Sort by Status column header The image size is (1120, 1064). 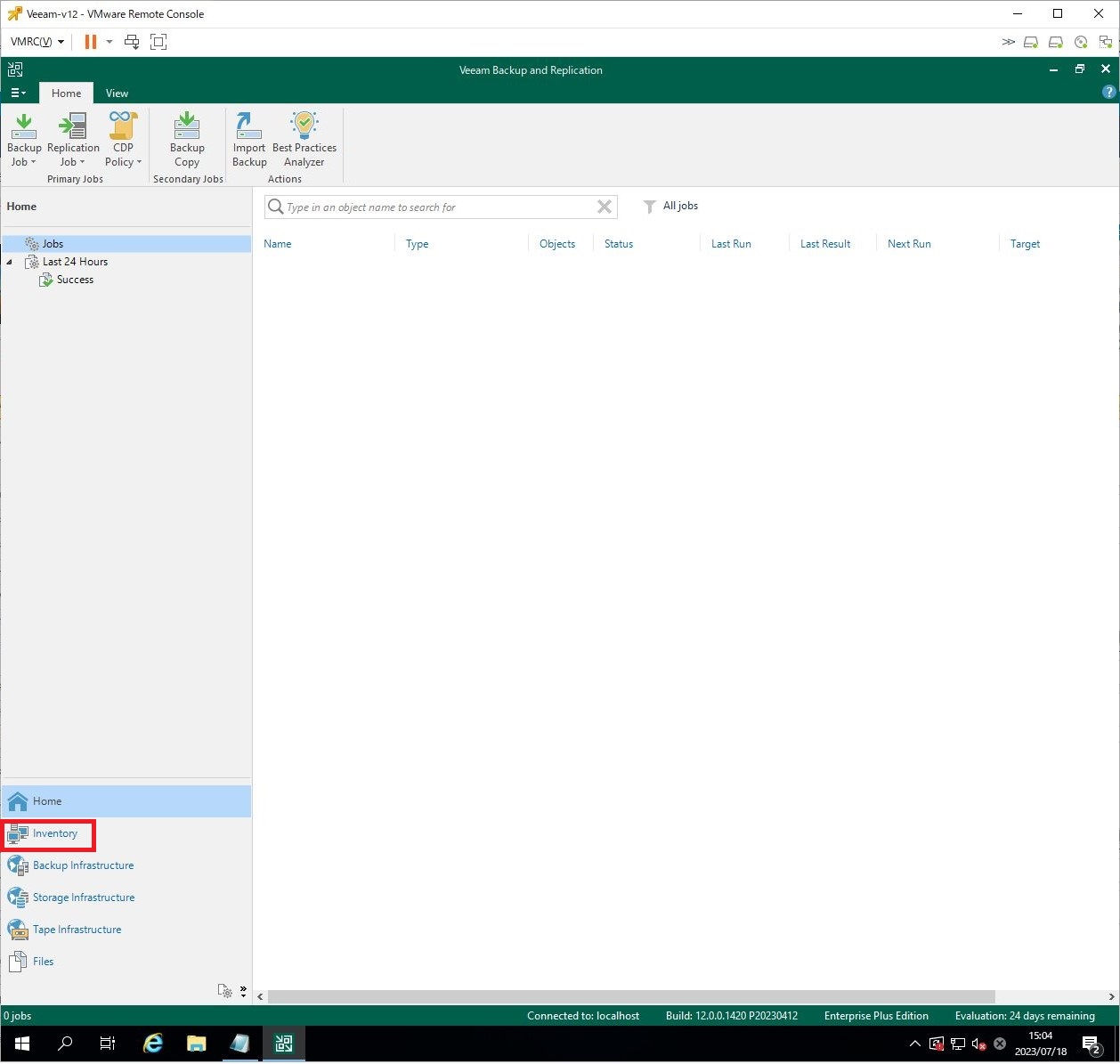pos(619,243)
